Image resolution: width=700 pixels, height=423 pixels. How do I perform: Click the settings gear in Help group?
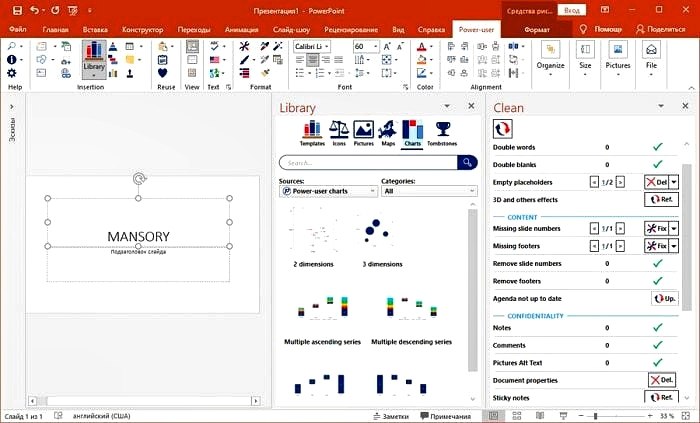coord(12,73)
